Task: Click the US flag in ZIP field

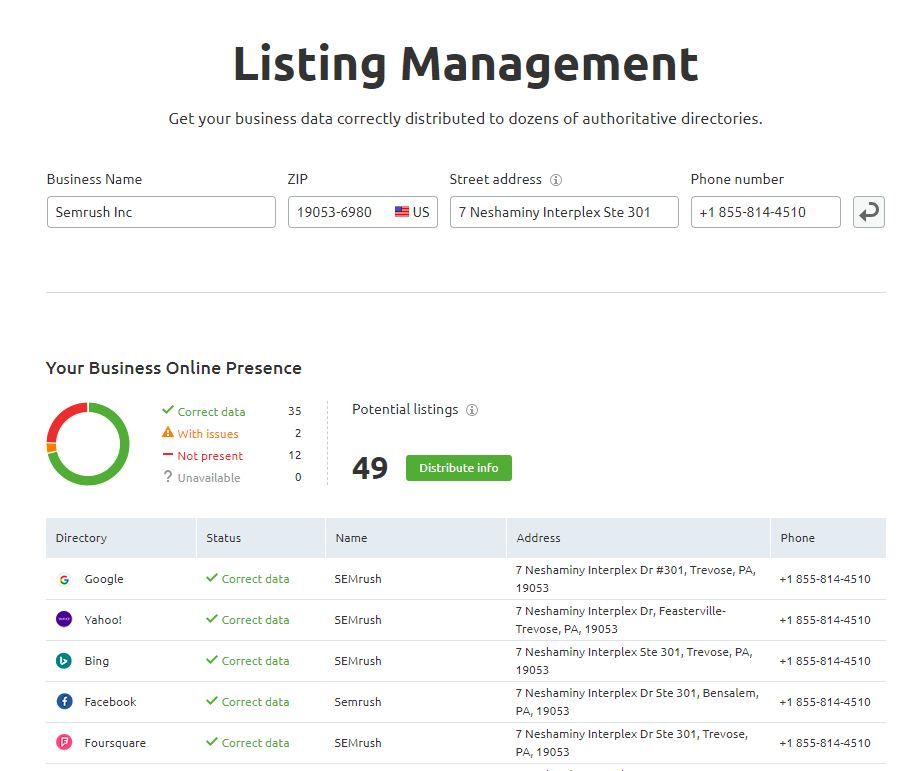Action: pos(402,212)
